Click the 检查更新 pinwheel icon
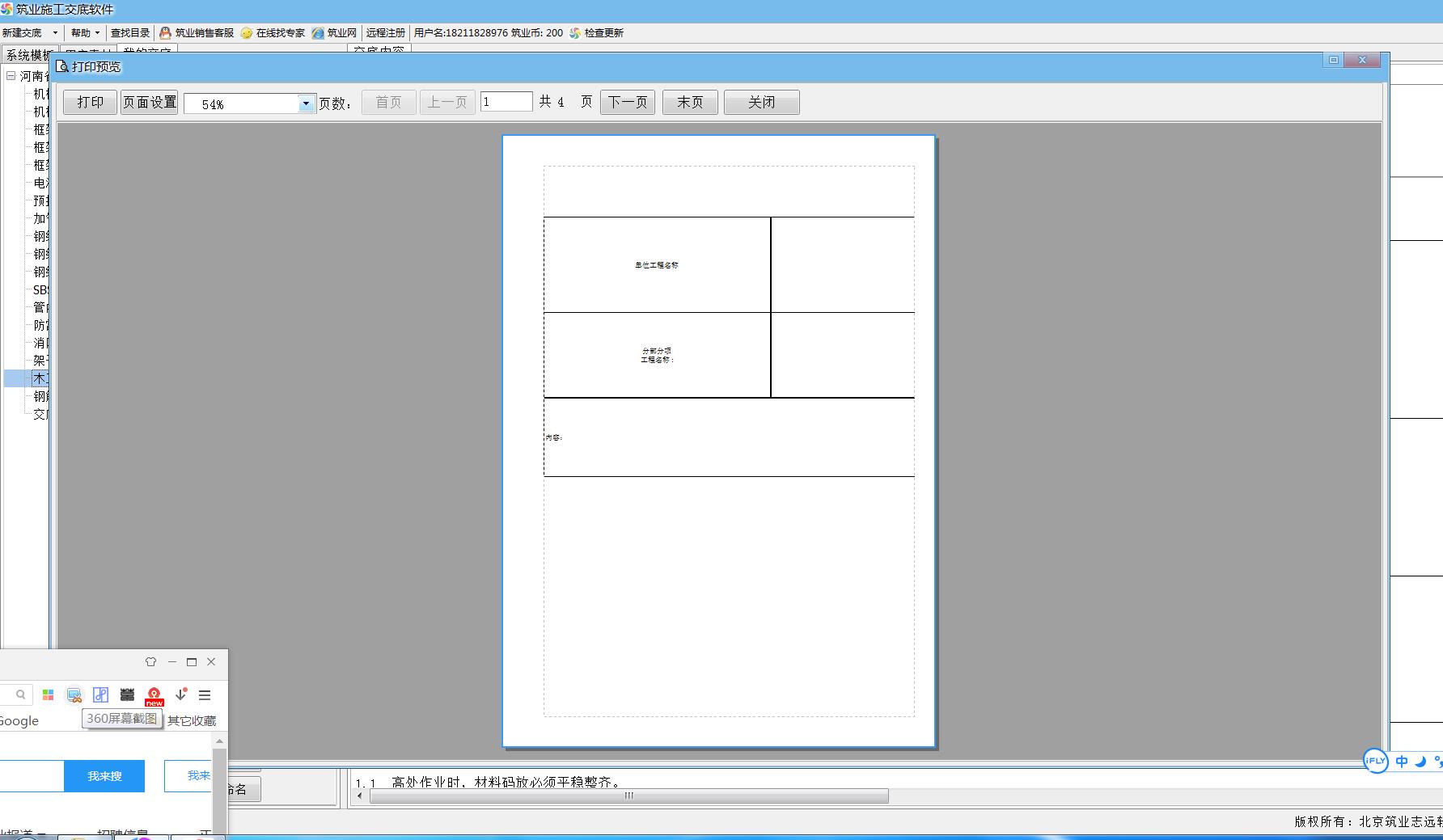Screen dimensions: 1443x840 click(575, 33)
